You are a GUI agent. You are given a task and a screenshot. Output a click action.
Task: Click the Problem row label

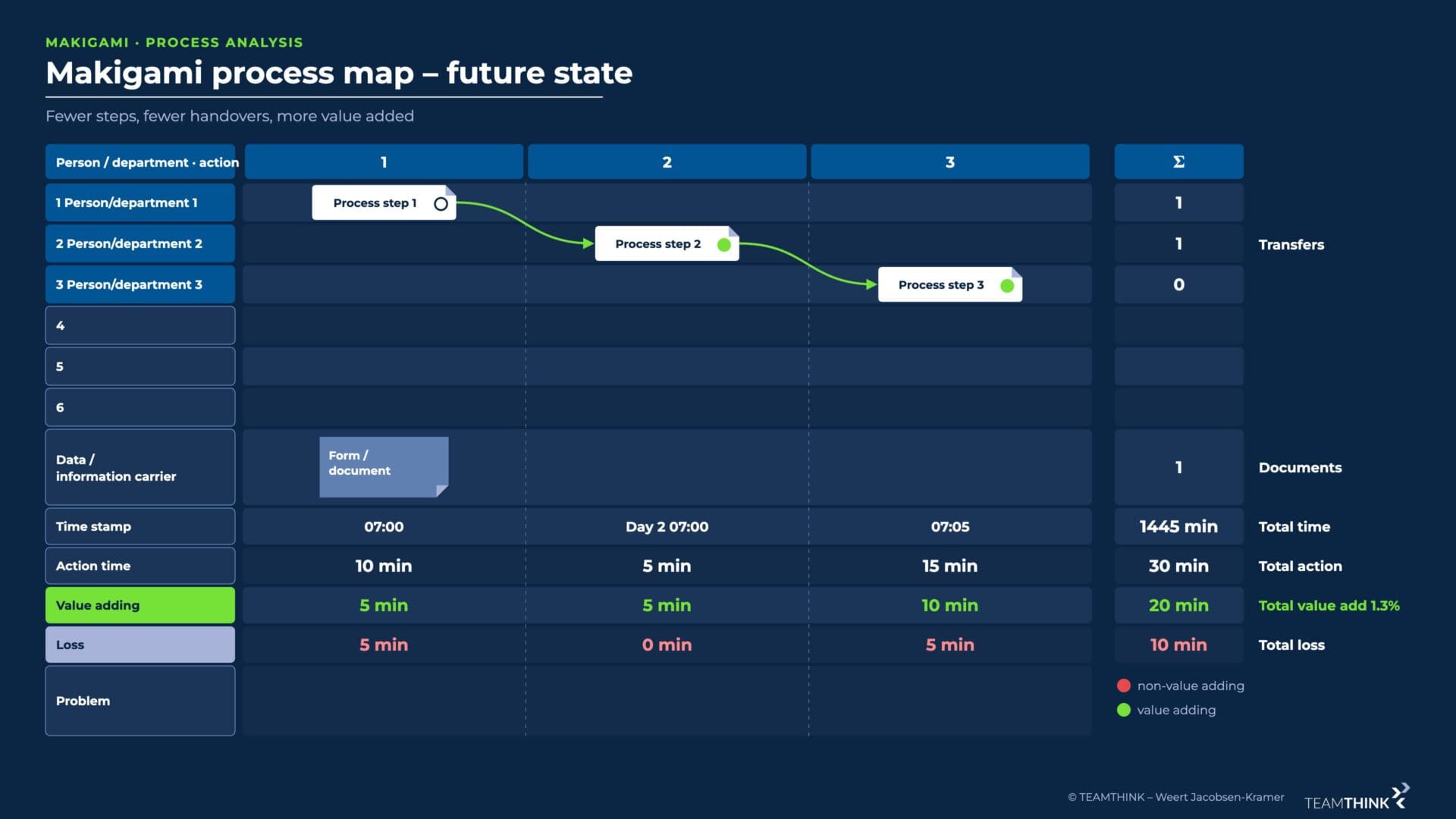coord(140,701)
